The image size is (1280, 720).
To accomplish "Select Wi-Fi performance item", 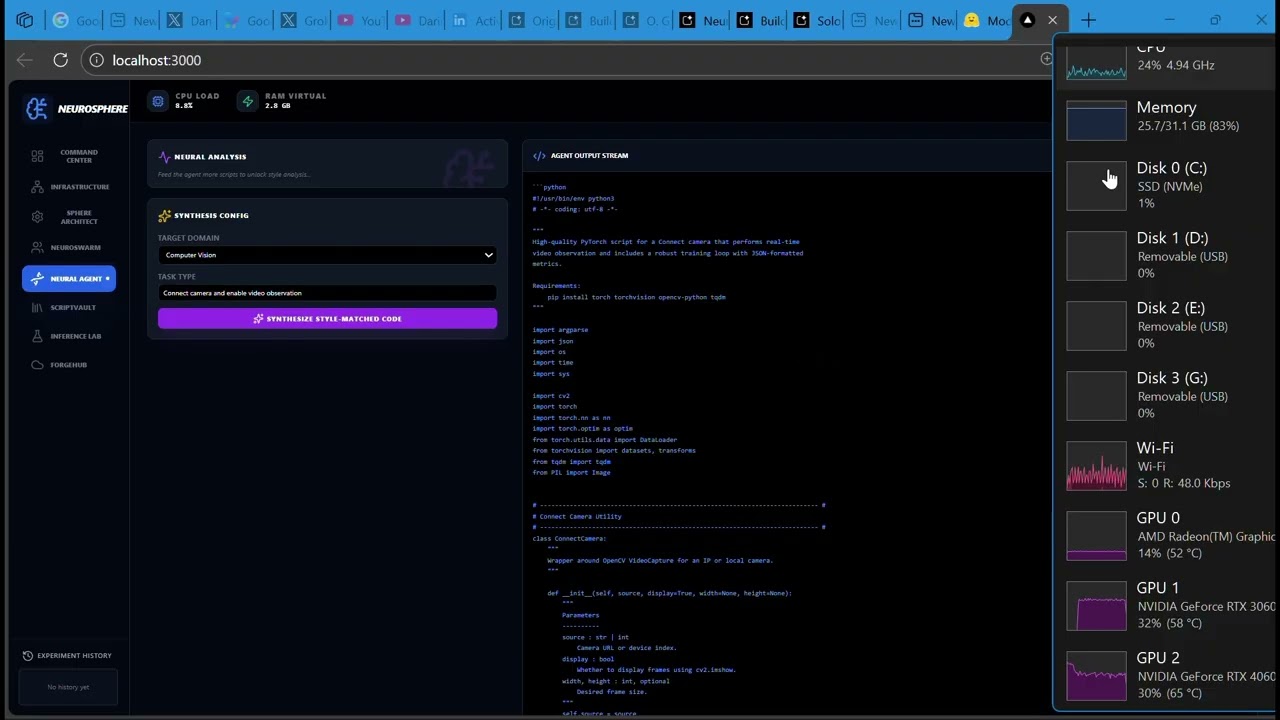I will [x=1166, y=466].
